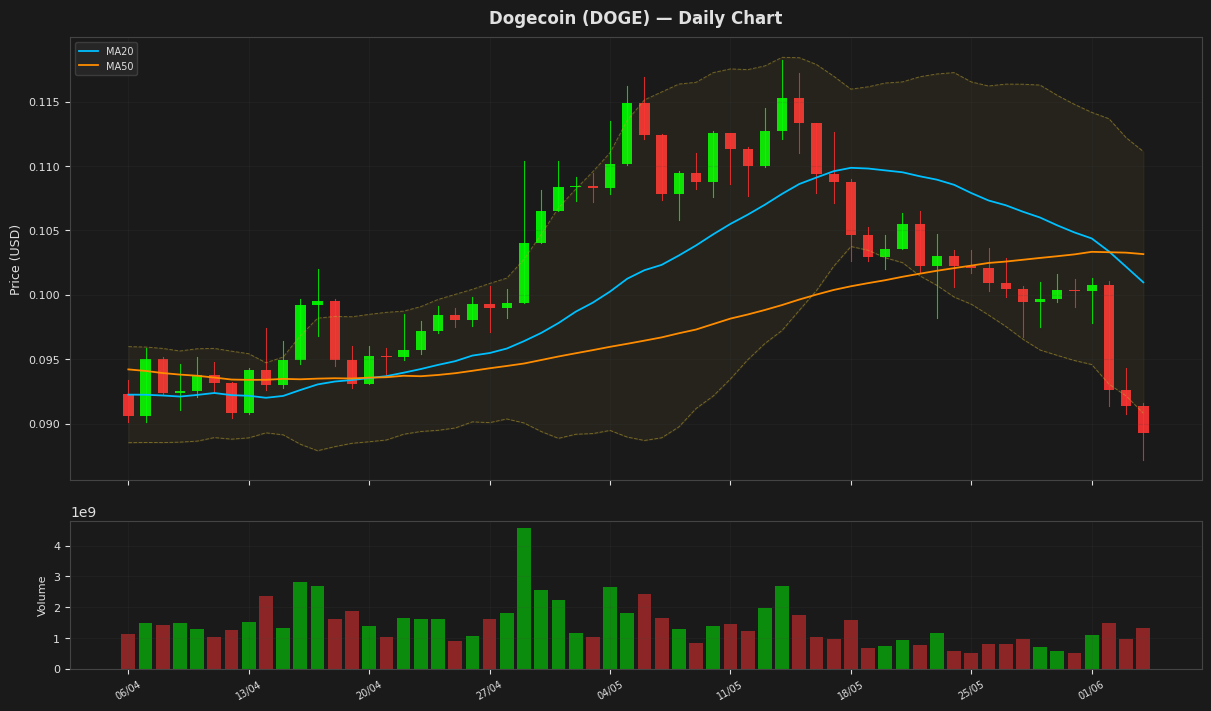1211x711 pixels.
Task: Click the volume axis tick label 0
Action: (57, 670)
